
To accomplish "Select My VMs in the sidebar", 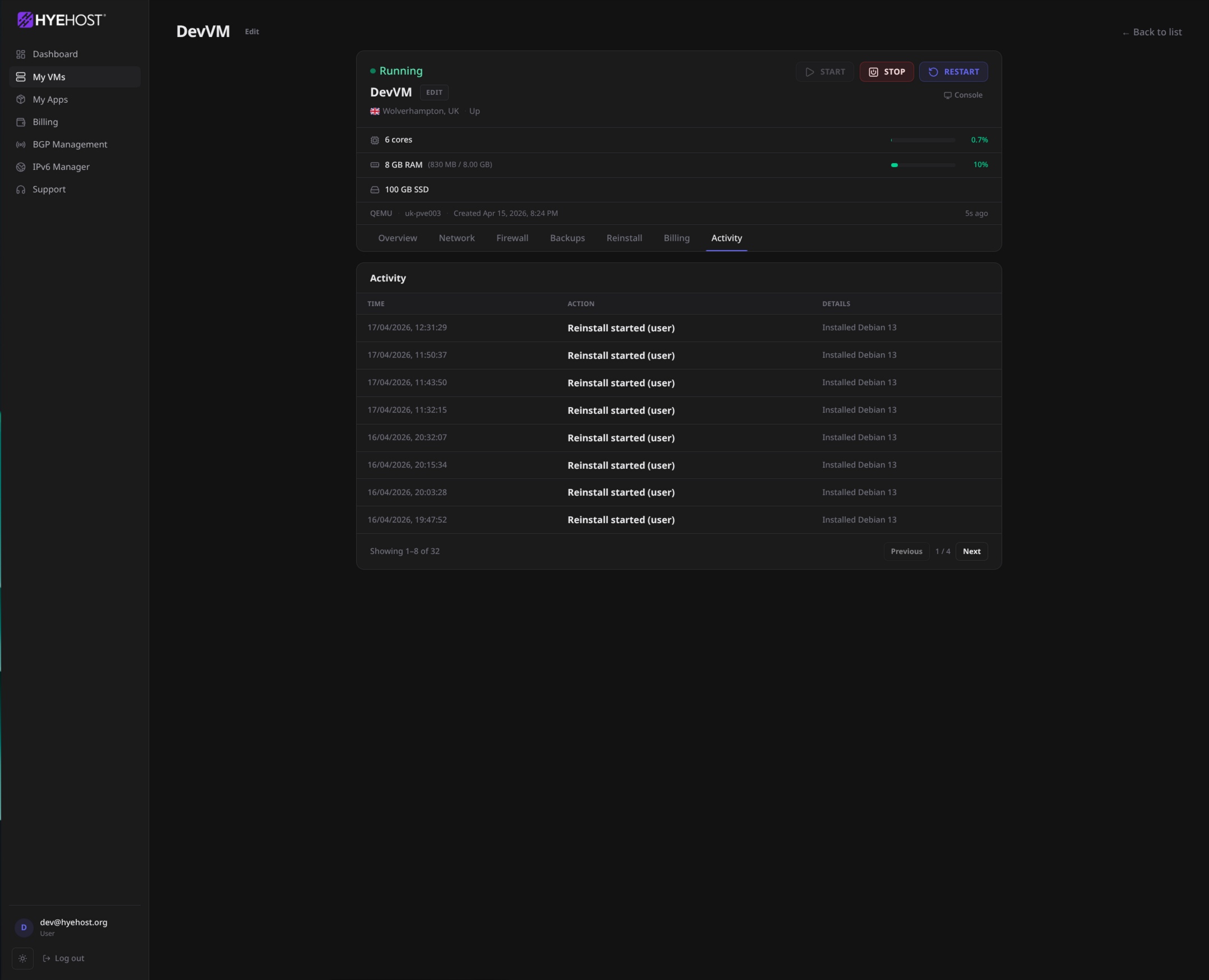I will (x=49, y=76).
